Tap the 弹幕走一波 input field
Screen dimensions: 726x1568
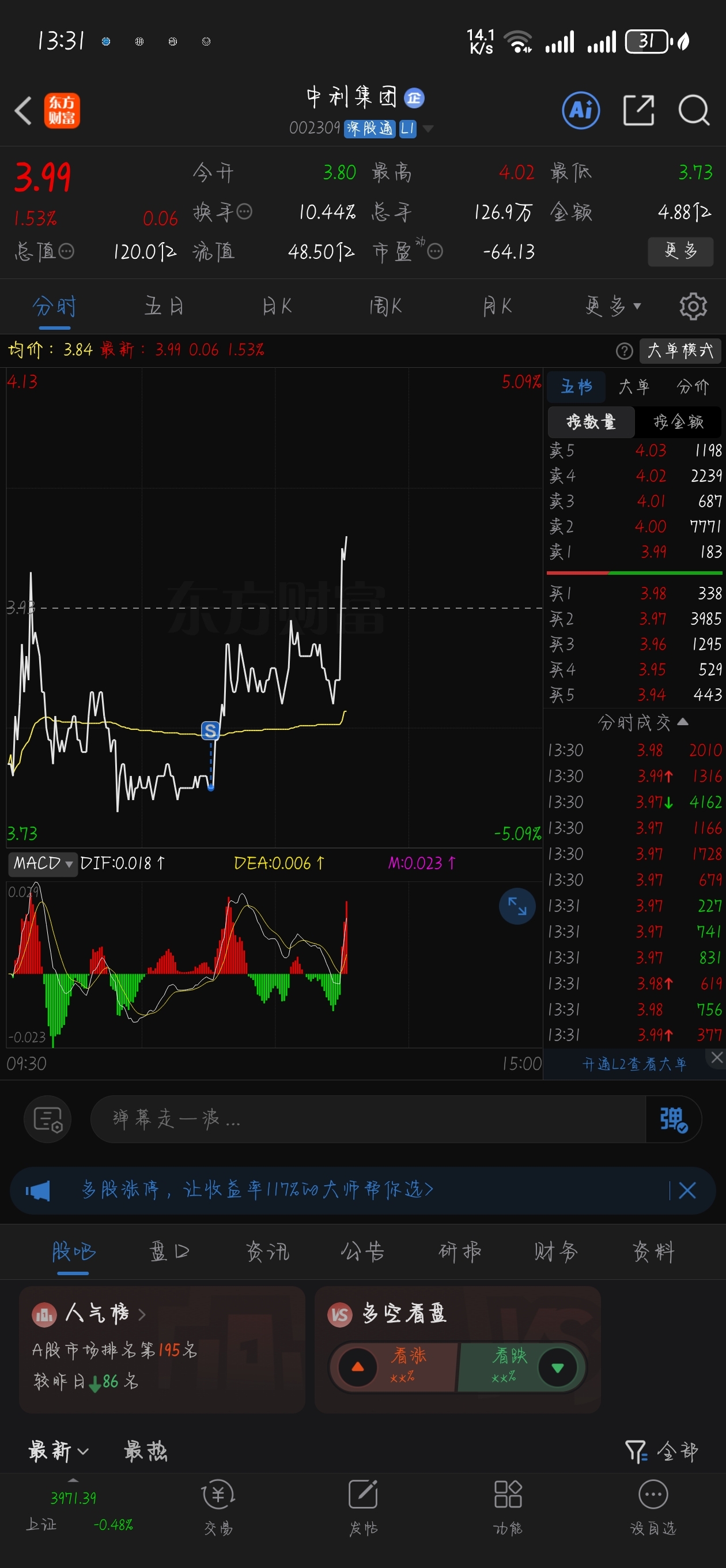click(368, 1119)
